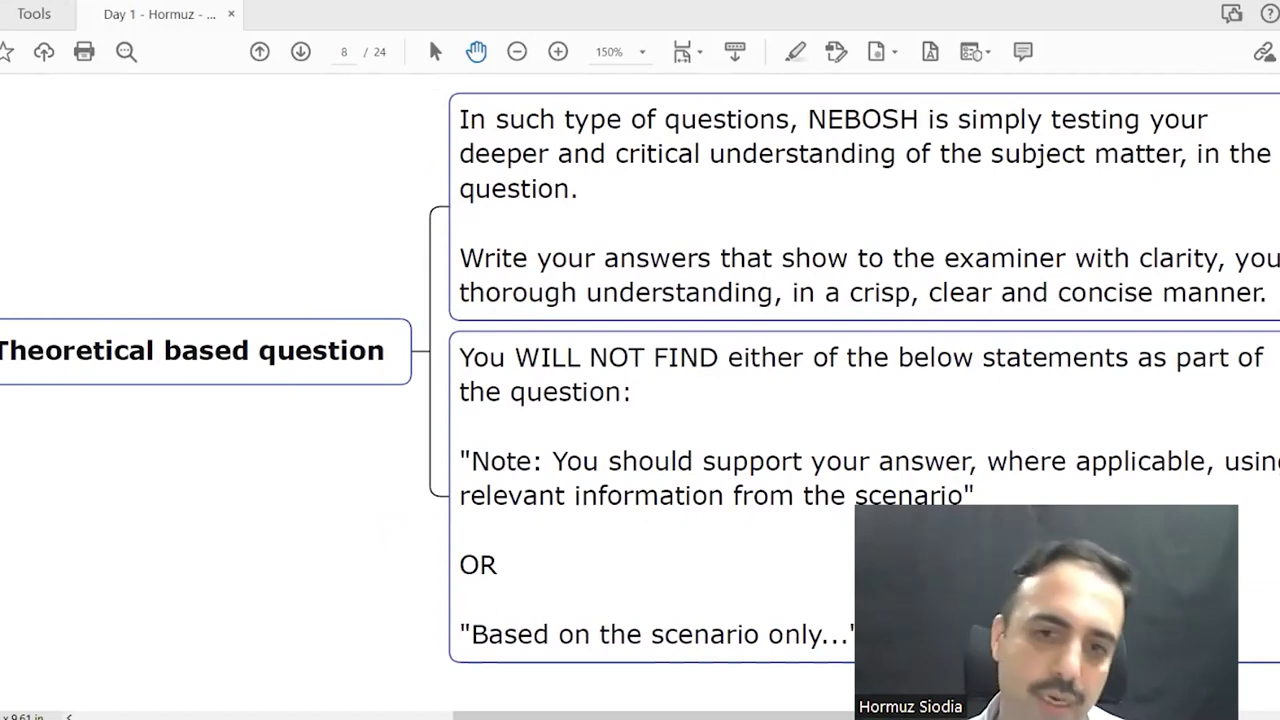Image resolution: width=1280 pixels, height=720 pixels.
Task: Switch to the Tools tab
Action: (x=34, y=14)
